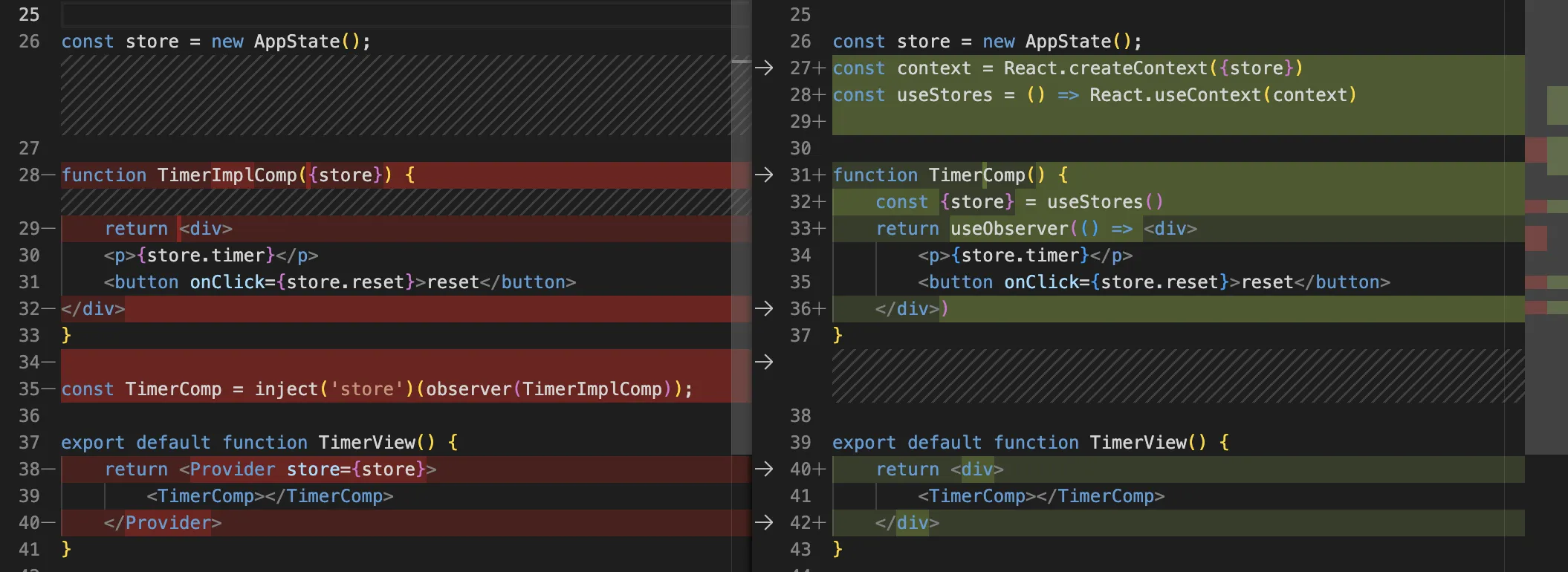The height and width of the screenshot is (572, 1568).
Task: Click closing brace on modified line 43
Action: [x=838, y=550]
